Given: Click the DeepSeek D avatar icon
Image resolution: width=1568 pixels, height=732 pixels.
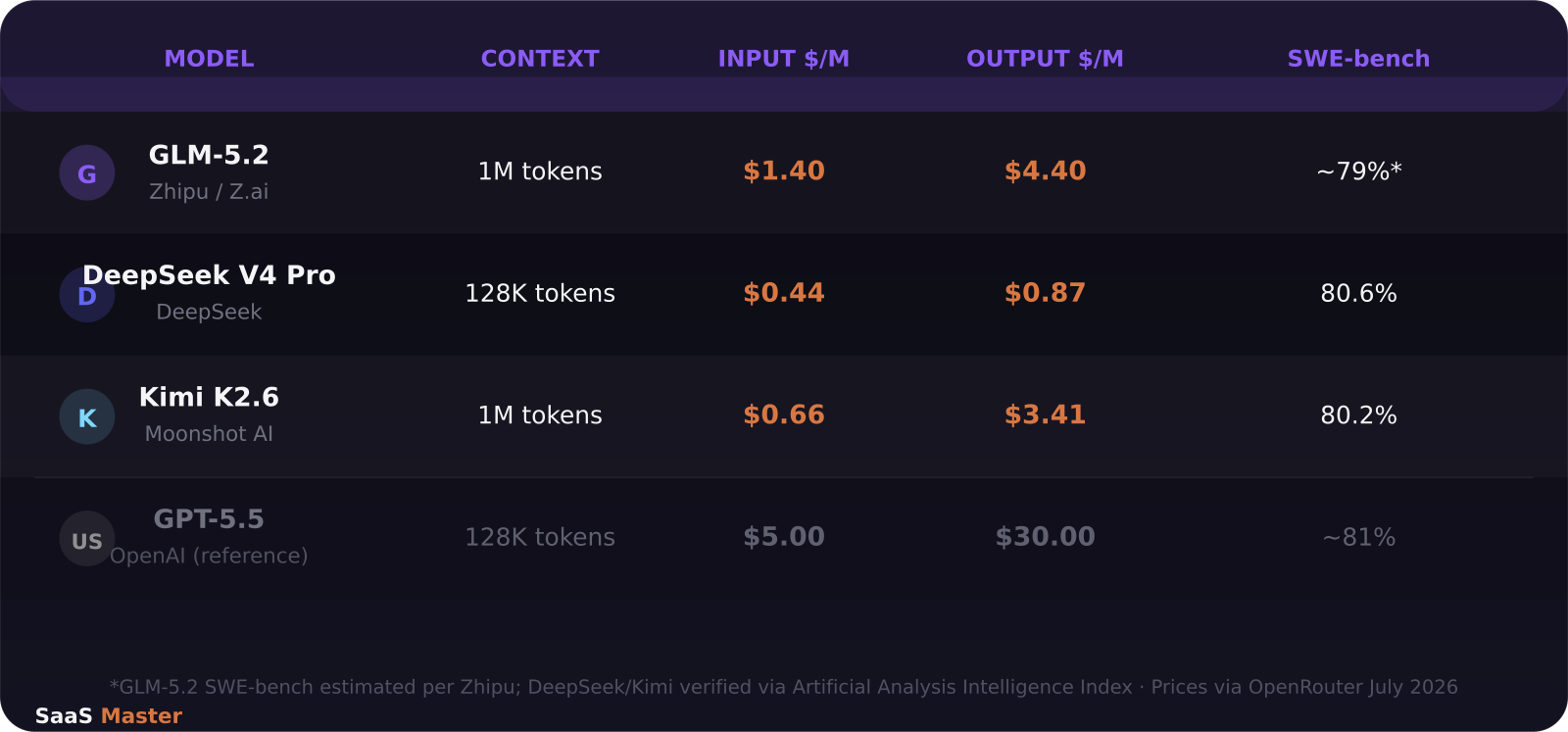Looking at the screenshot, I should 87,295.
